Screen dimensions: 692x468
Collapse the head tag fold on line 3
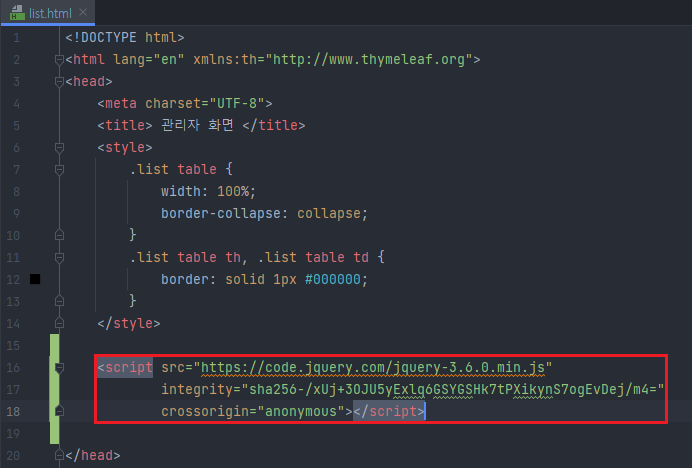pyautogui.click(x=59, y=82)
